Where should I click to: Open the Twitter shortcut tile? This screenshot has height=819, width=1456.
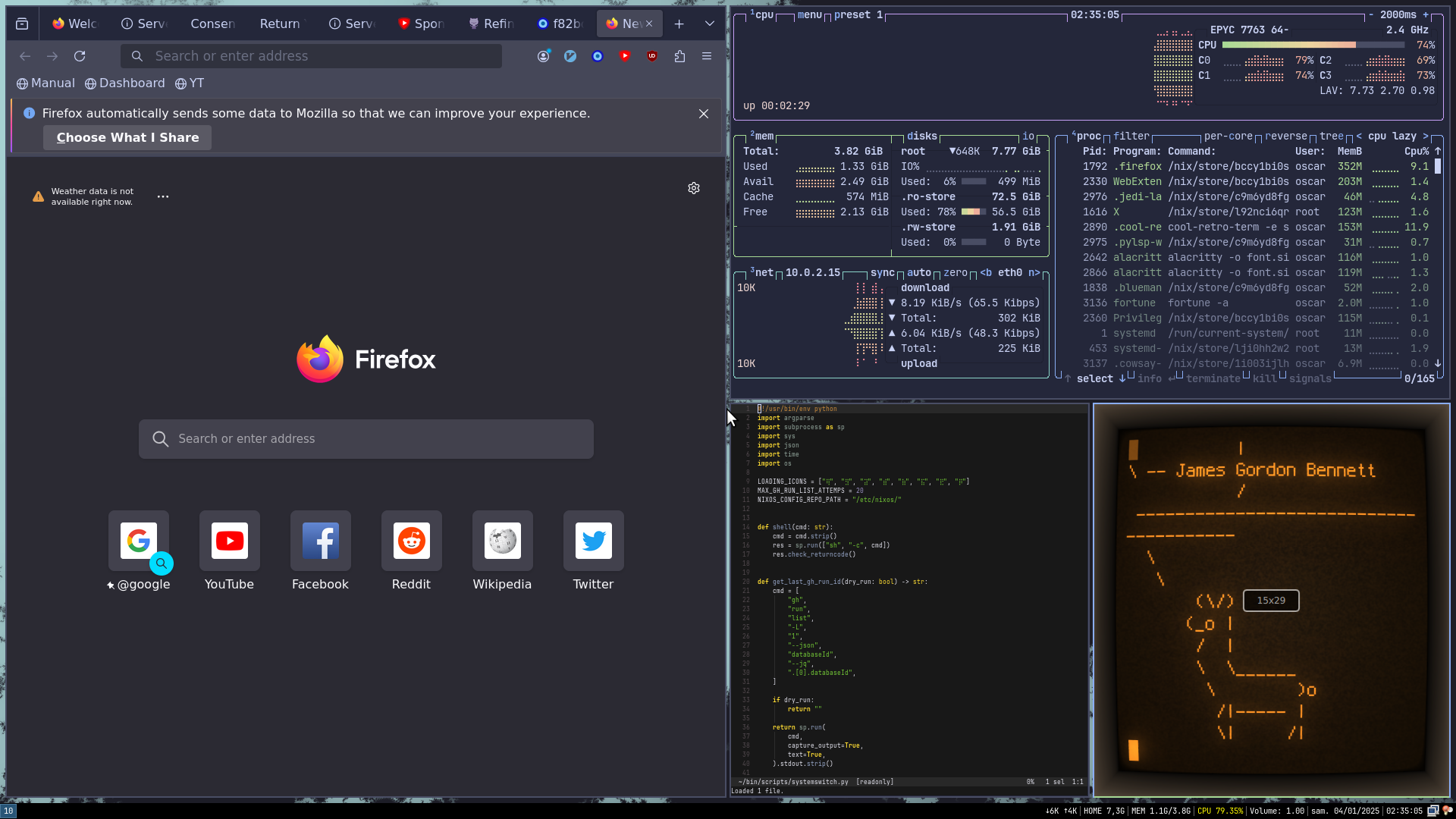tap(594, 551)
